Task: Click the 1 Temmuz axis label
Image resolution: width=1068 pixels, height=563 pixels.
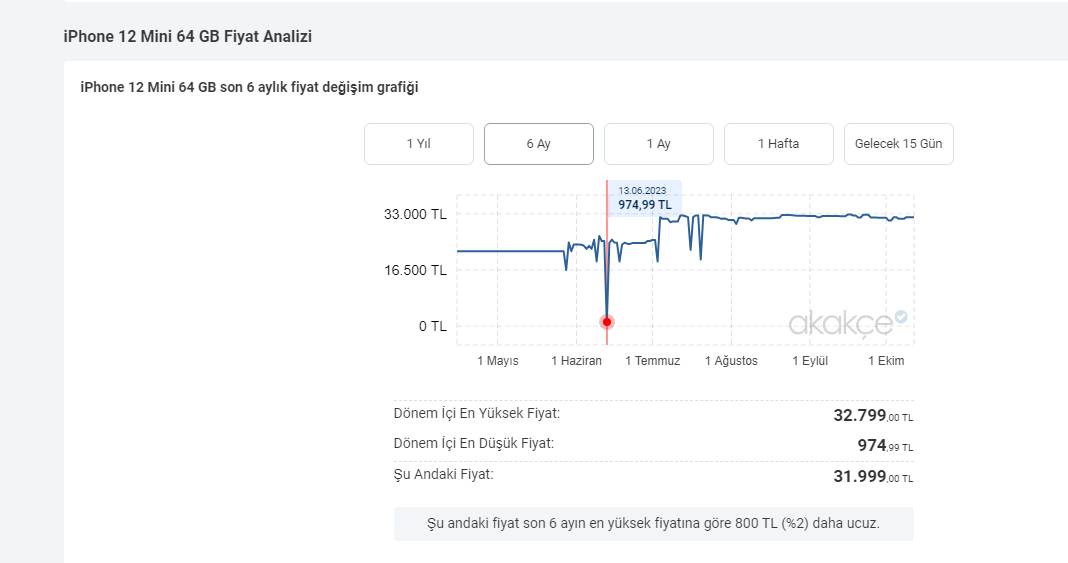Action: pyautogui.click(x=652, y=361)
